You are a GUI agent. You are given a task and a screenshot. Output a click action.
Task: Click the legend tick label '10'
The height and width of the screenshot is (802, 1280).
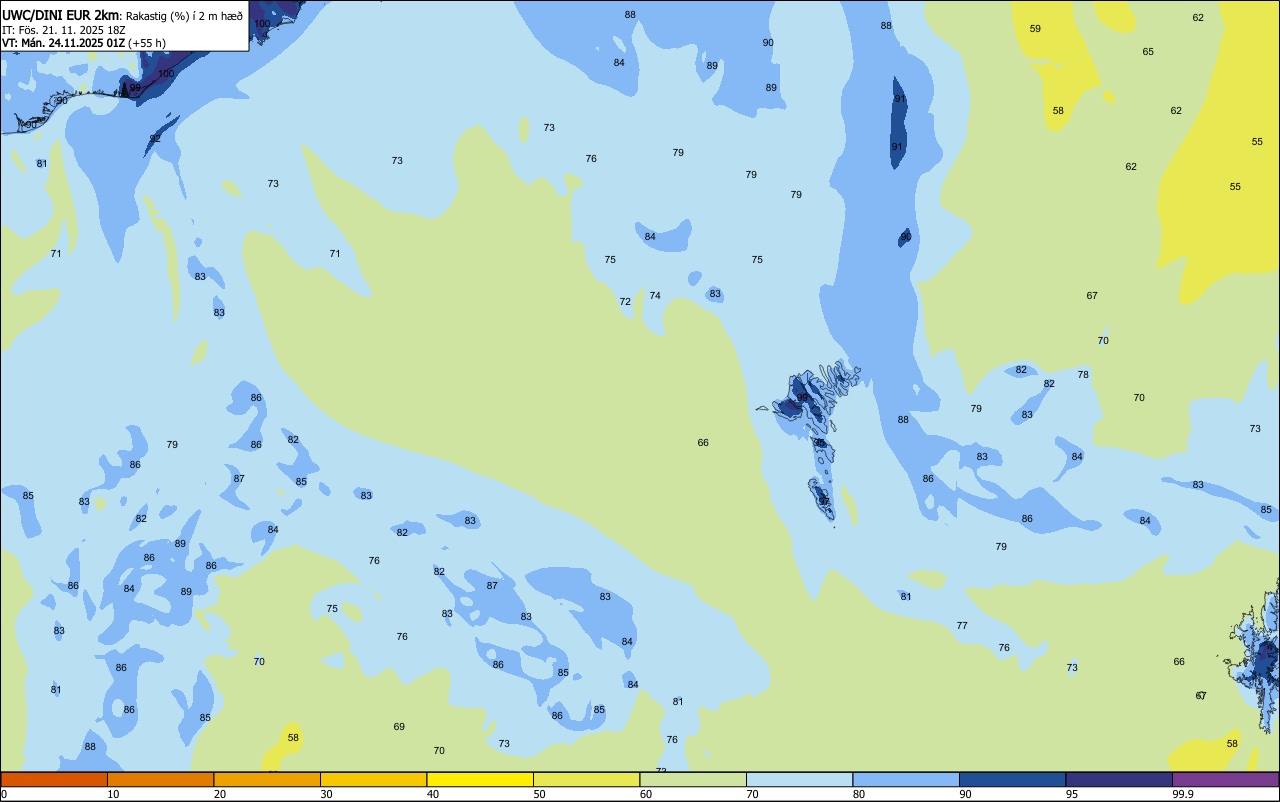tap(114, 794)
